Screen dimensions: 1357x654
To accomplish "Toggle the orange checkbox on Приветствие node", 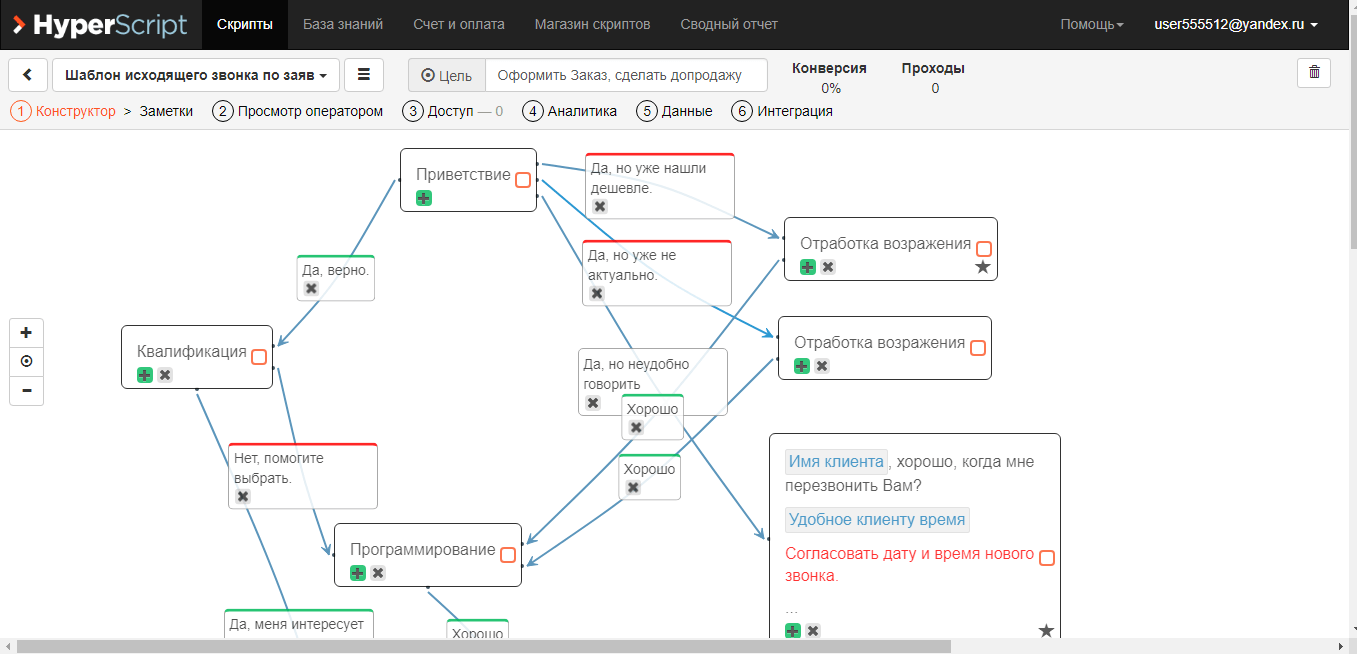I will coord(523,180).
